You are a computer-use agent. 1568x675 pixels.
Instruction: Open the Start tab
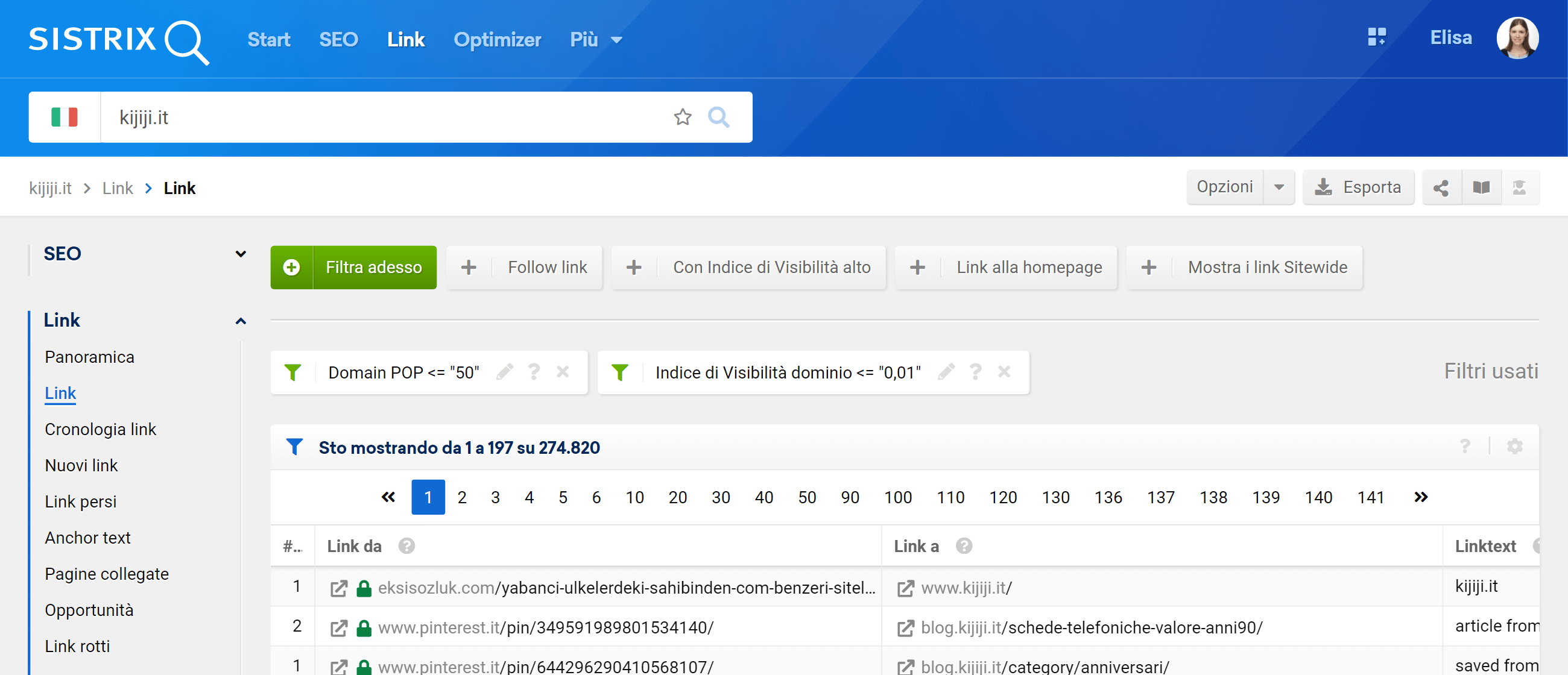point(268,40)
